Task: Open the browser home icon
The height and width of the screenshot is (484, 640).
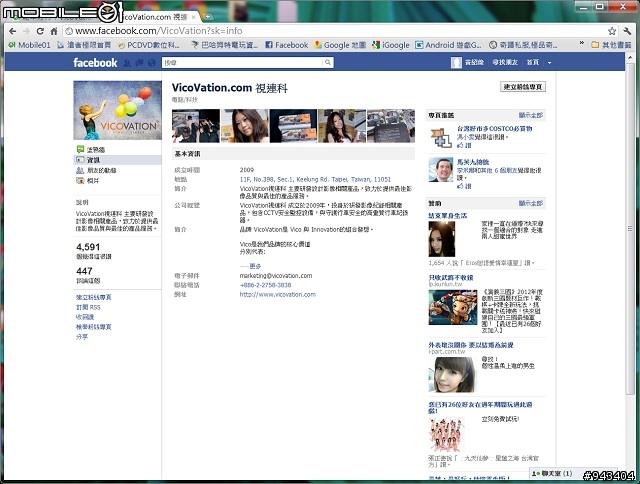Action: 54,31
